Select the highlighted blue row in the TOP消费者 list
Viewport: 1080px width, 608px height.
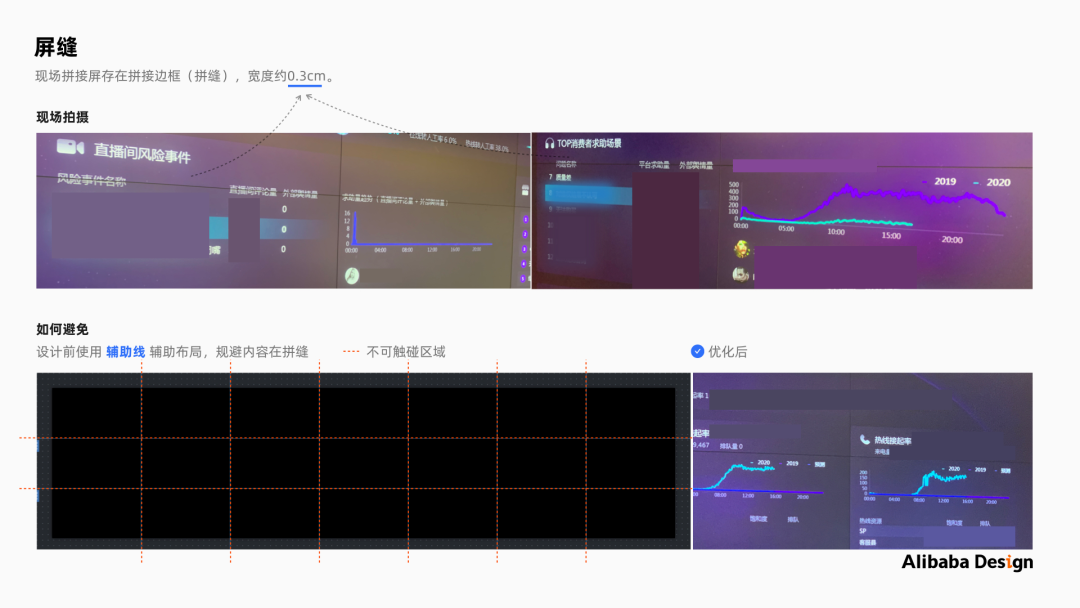pyautogui.click(x=588, y=196)
